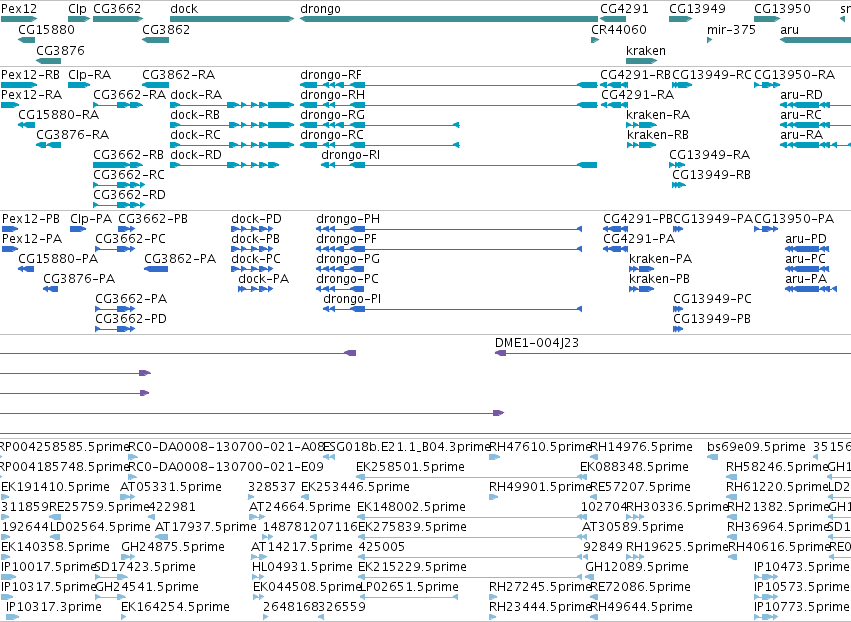Click the aru gene label
This screenshot has width=851, height=622.
pos(789,30)
